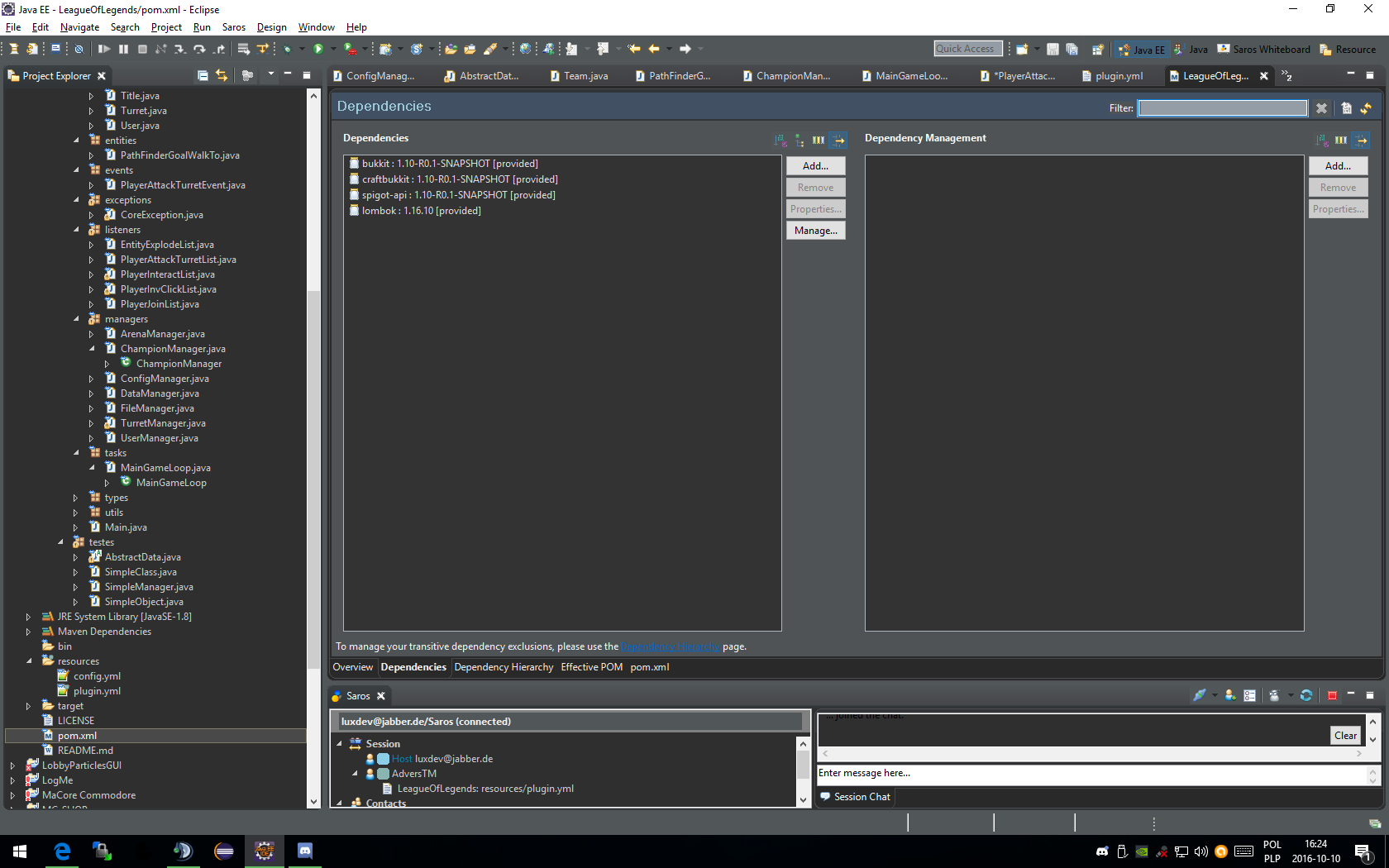Click the Saros connect icon

1199,696
